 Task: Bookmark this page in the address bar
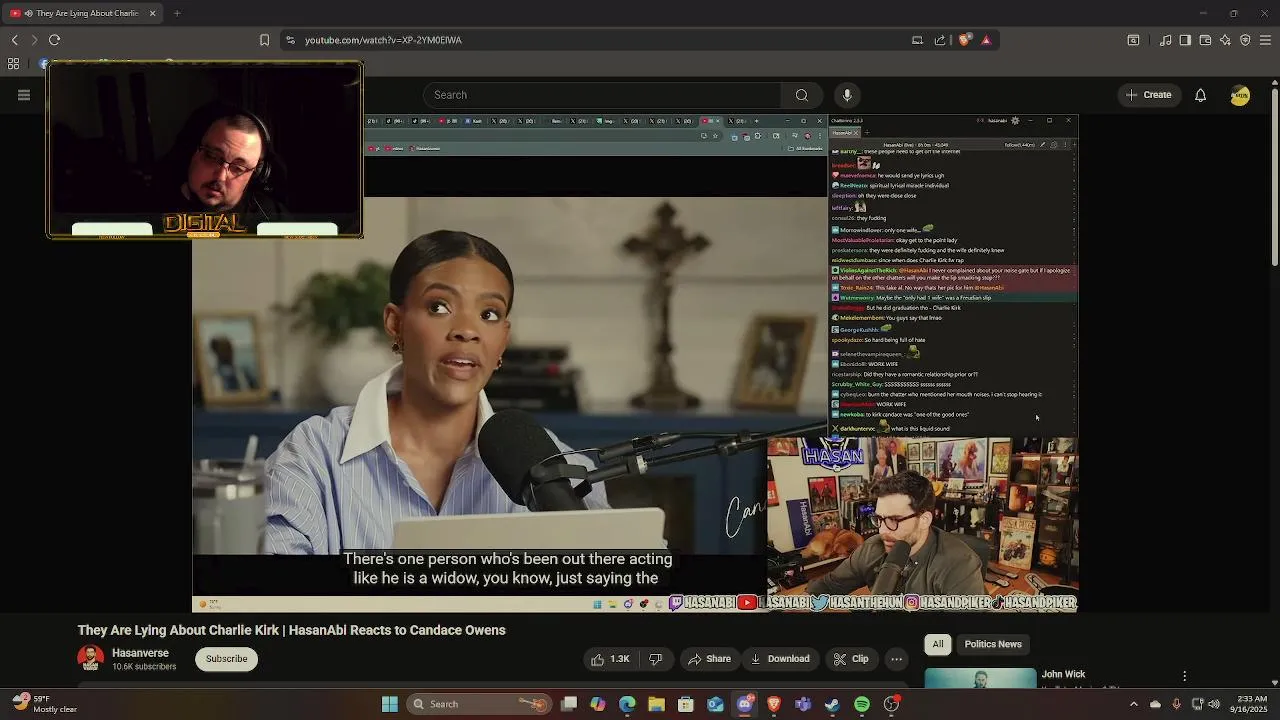(264, 40)
